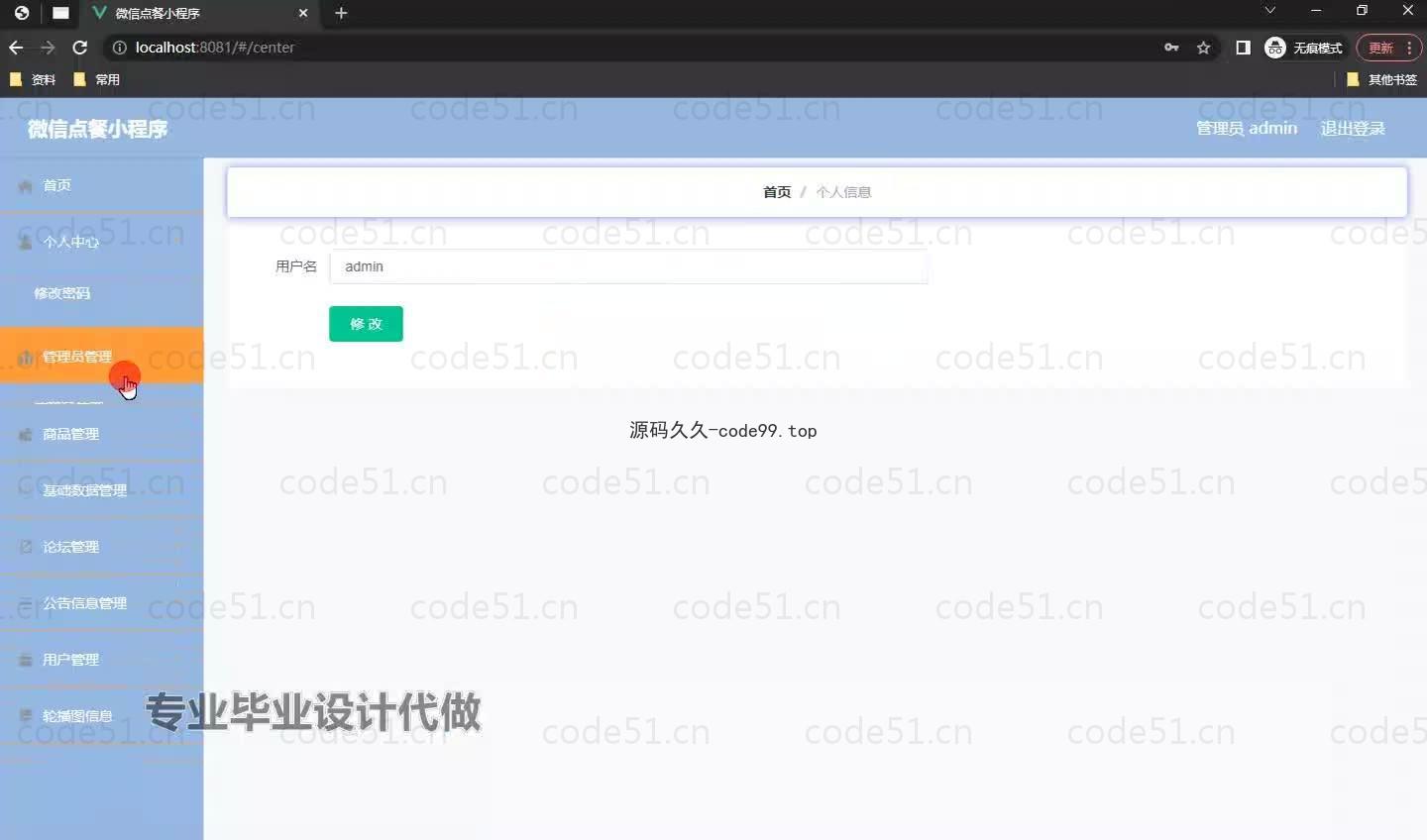Expand the 论坛管理 sidebar menu

[x=101, y=547]
